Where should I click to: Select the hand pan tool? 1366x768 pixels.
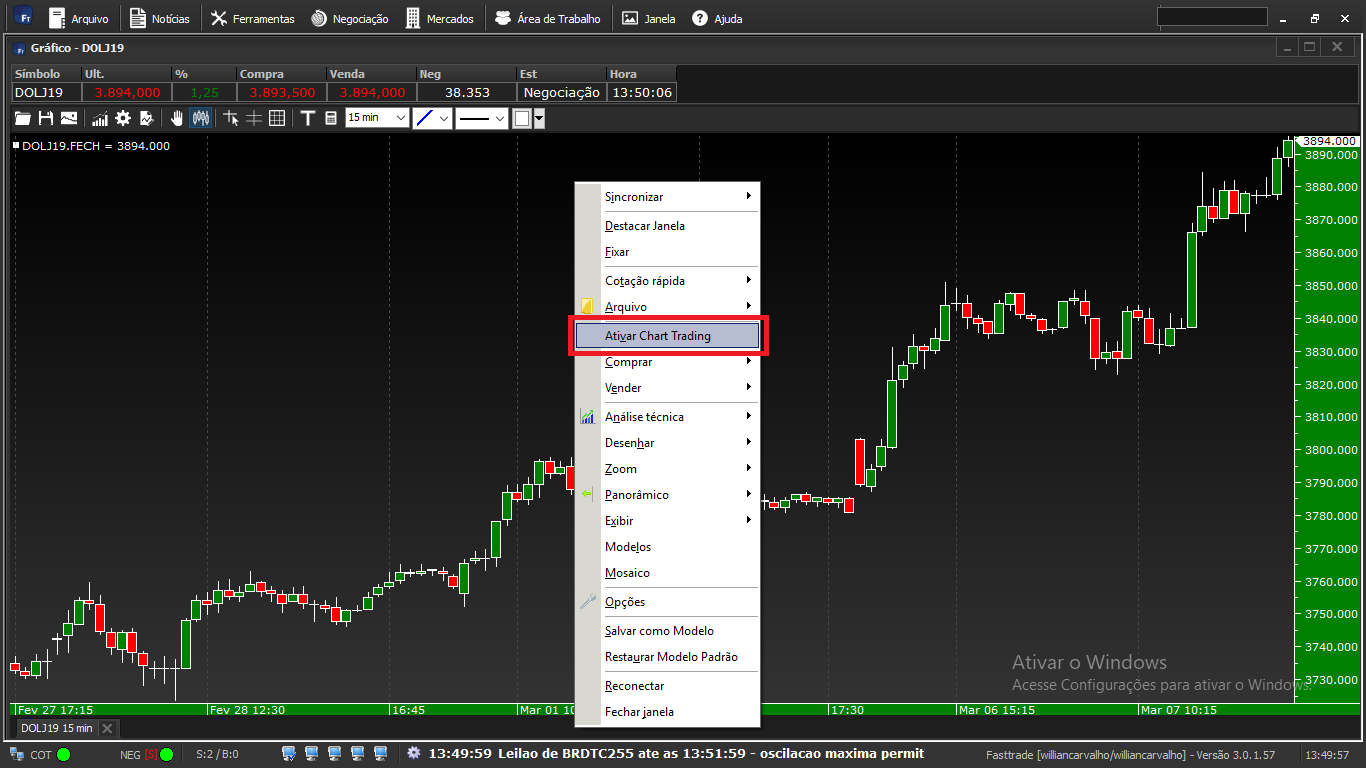[x=177, y=118]
